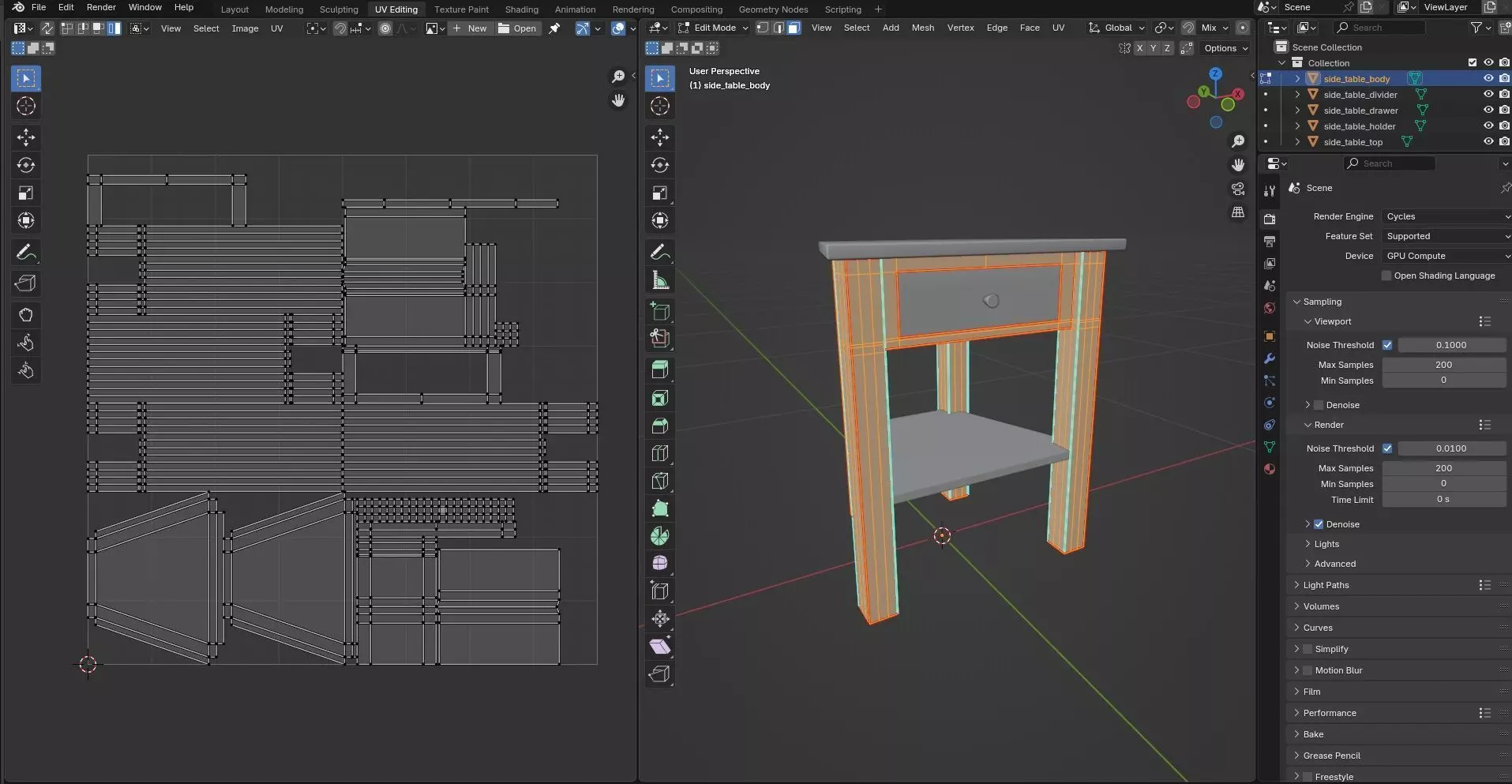Select the Spin tool

coord(660,536)
